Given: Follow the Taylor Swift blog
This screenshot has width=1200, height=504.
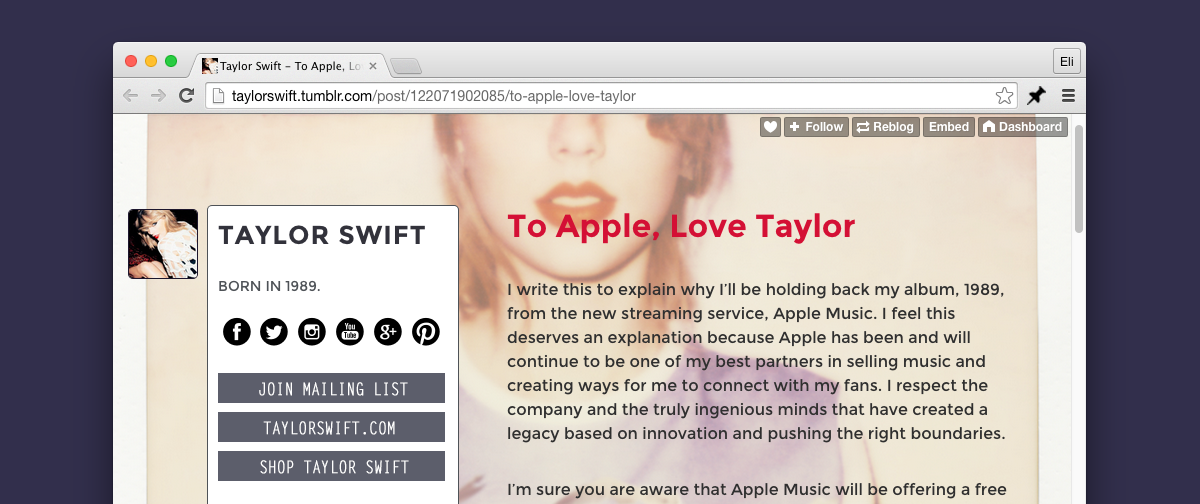Looking at the screenshot, I should tap(816, 127).
